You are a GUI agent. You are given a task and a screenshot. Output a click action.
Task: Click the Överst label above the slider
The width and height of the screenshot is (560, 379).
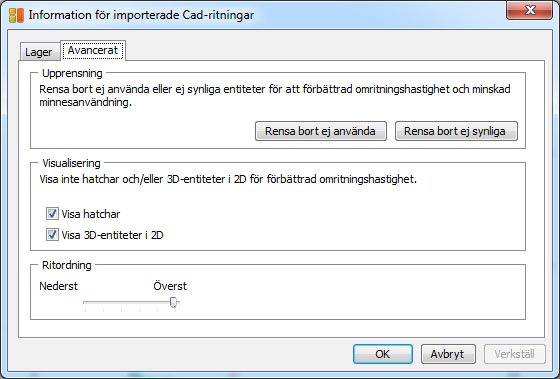tap(170, 286)
